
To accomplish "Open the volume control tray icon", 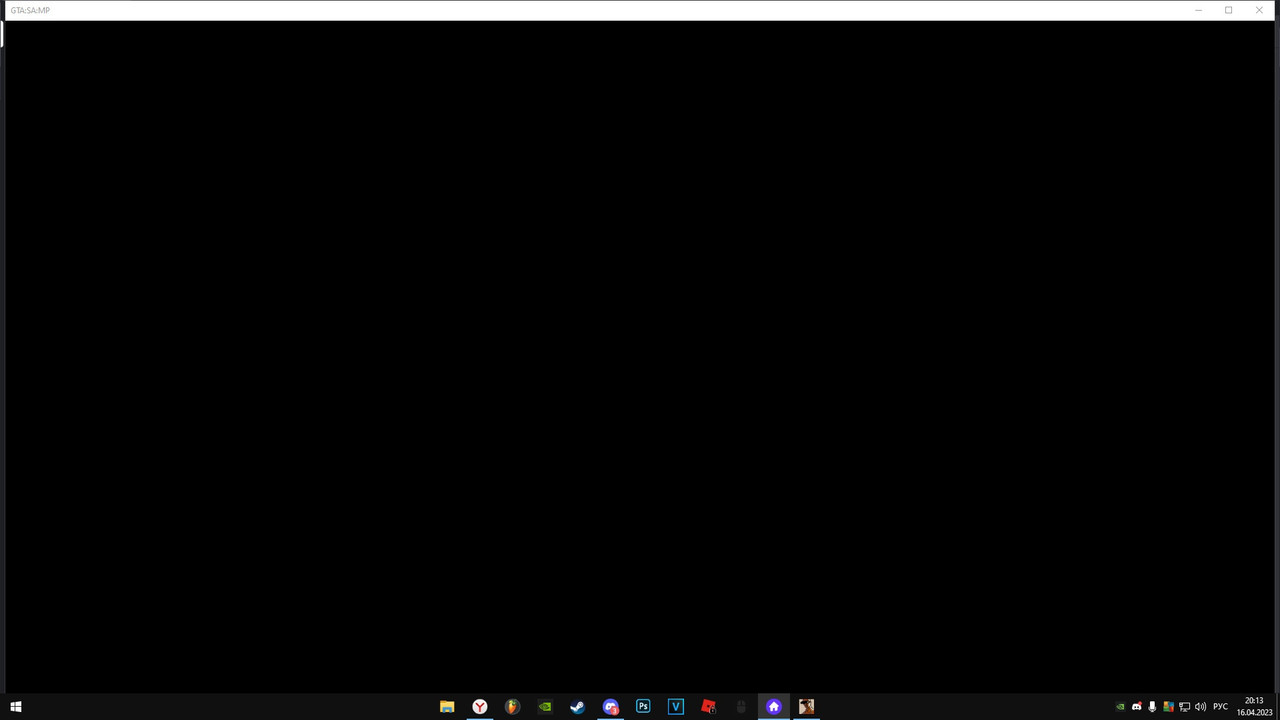I will (1200, 707).
